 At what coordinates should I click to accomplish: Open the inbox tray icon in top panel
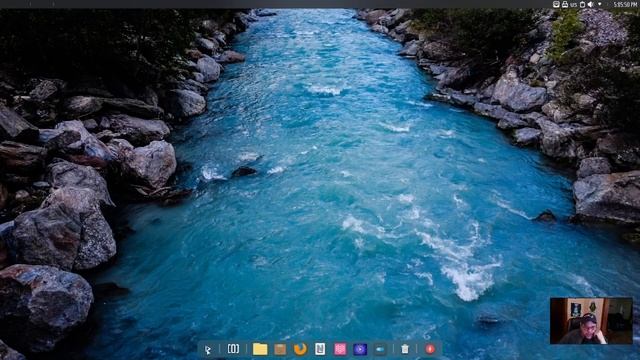coord(556,4)
